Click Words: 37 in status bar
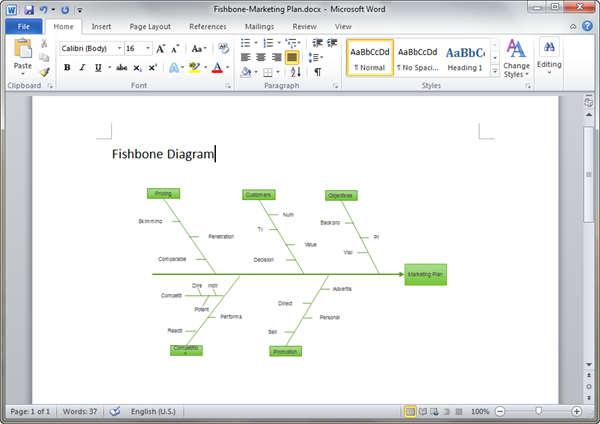600x424 pixels. pos(80,411)
